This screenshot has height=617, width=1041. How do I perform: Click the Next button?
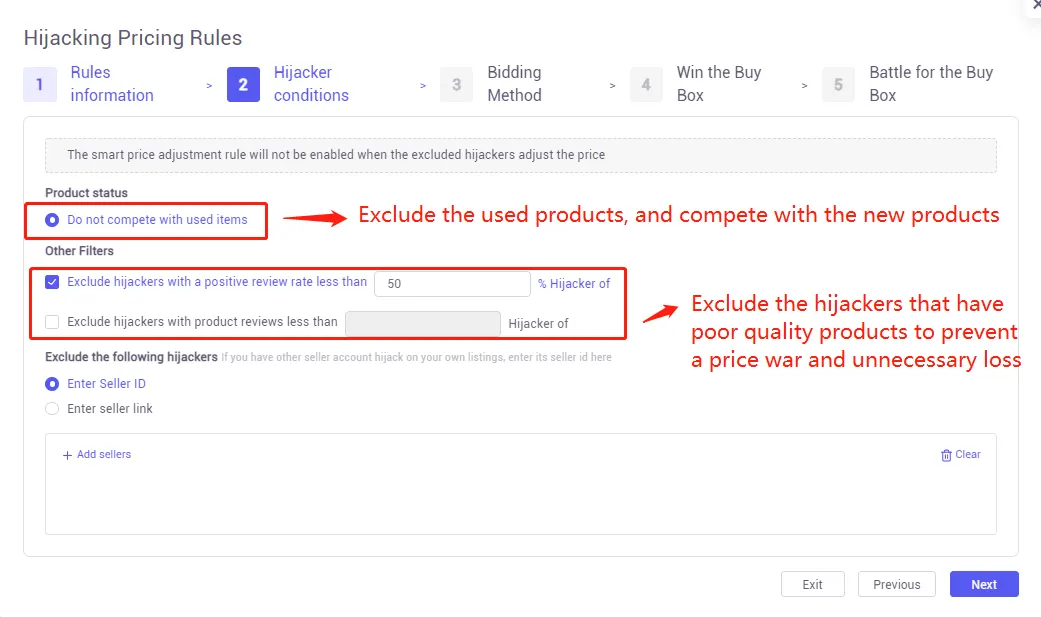pos(983,584)
